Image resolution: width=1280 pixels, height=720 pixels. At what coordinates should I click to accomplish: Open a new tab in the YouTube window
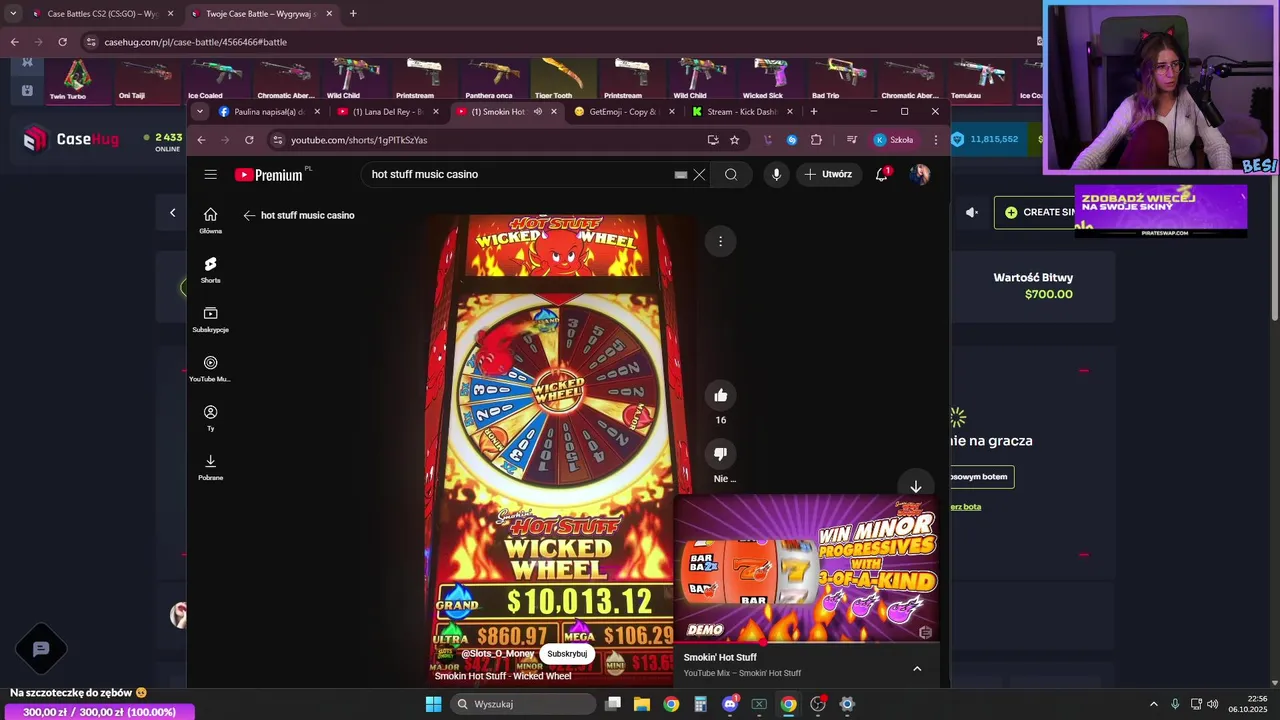[x=814, y=112]
